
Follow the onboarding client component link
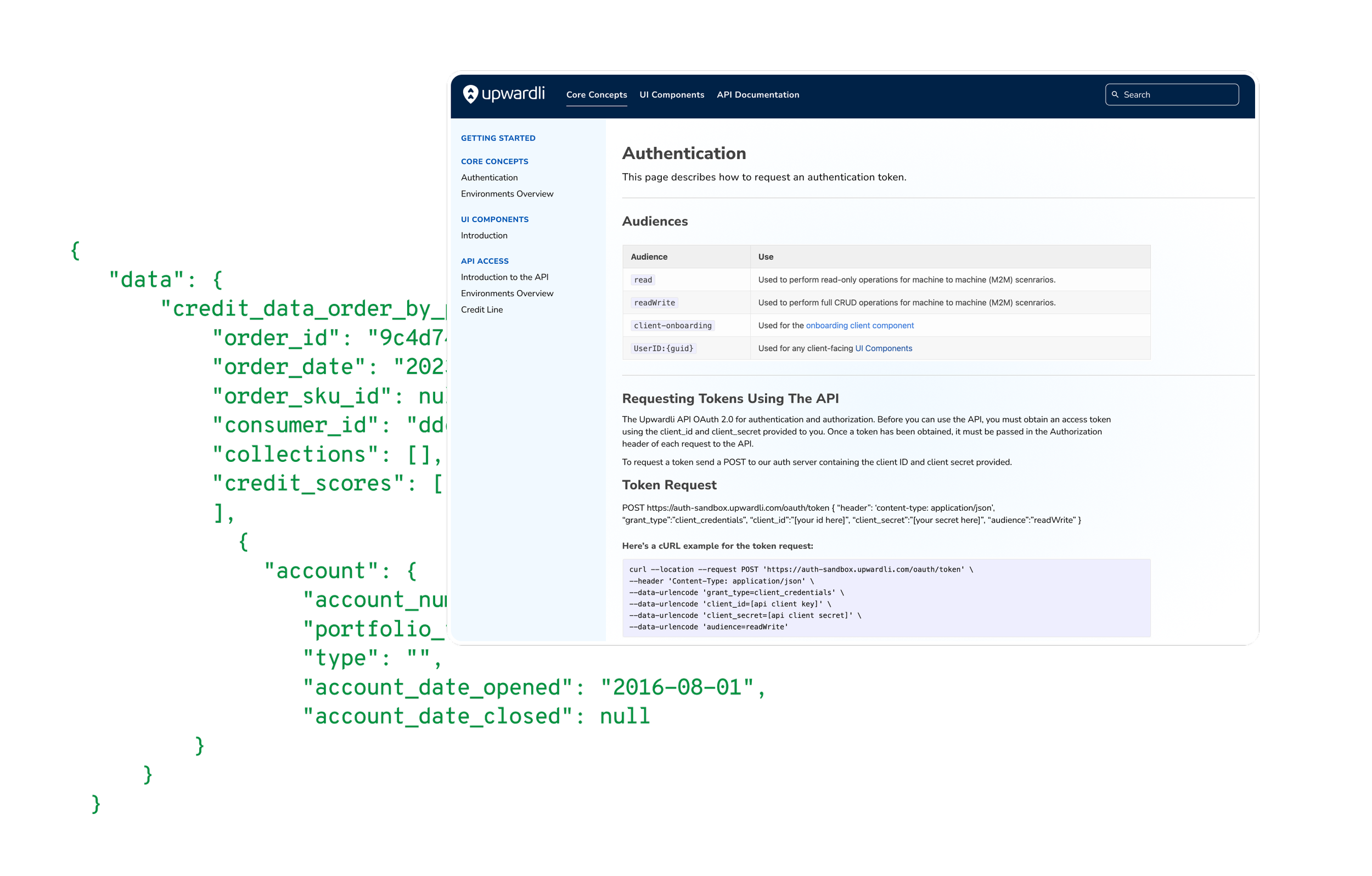[x=859, y=325]
